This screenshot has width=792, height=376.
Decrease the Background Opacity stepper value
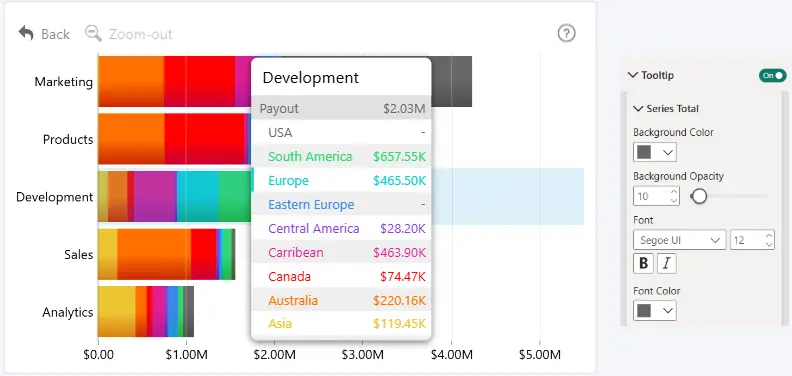coord(673,201)
